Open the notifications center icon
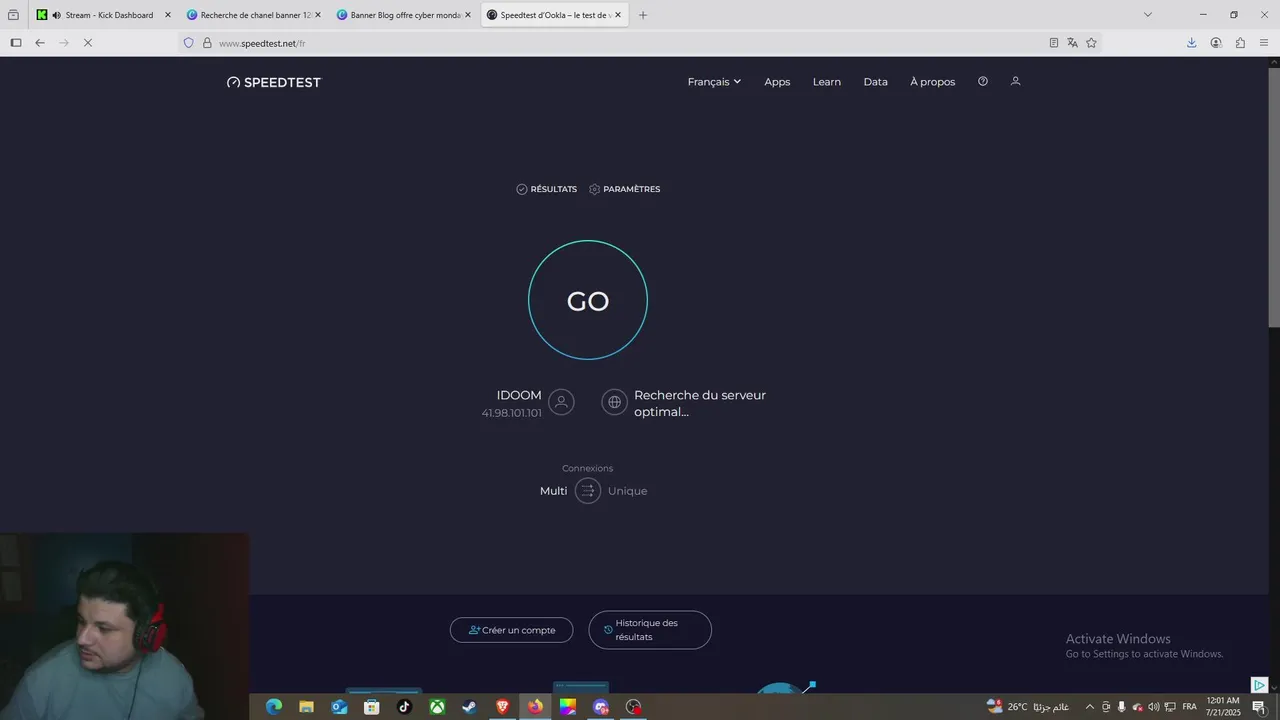The height and width of the screenshot is (720, 1280). coord(1259,707)
